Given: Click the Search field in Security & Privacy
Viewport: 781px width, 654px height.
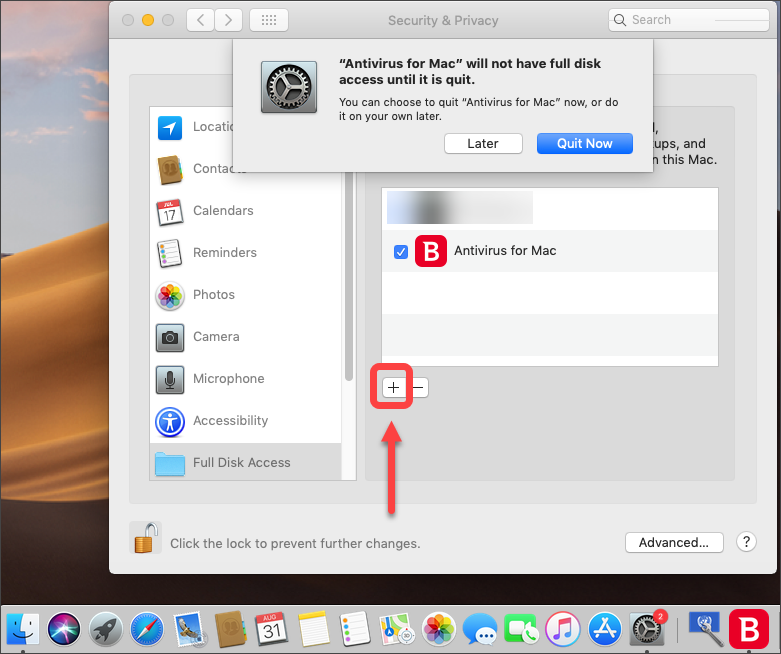Looking at the screenshot, I should click(x=689, y=20).
